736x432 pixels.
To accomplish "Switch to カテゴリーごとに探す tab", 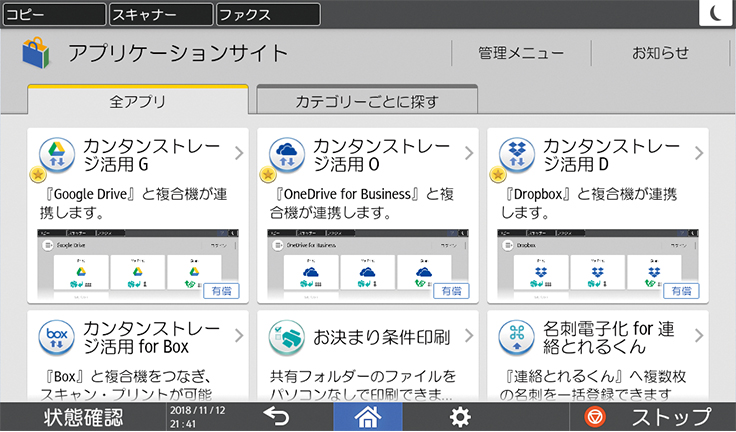I will point(367,101).
